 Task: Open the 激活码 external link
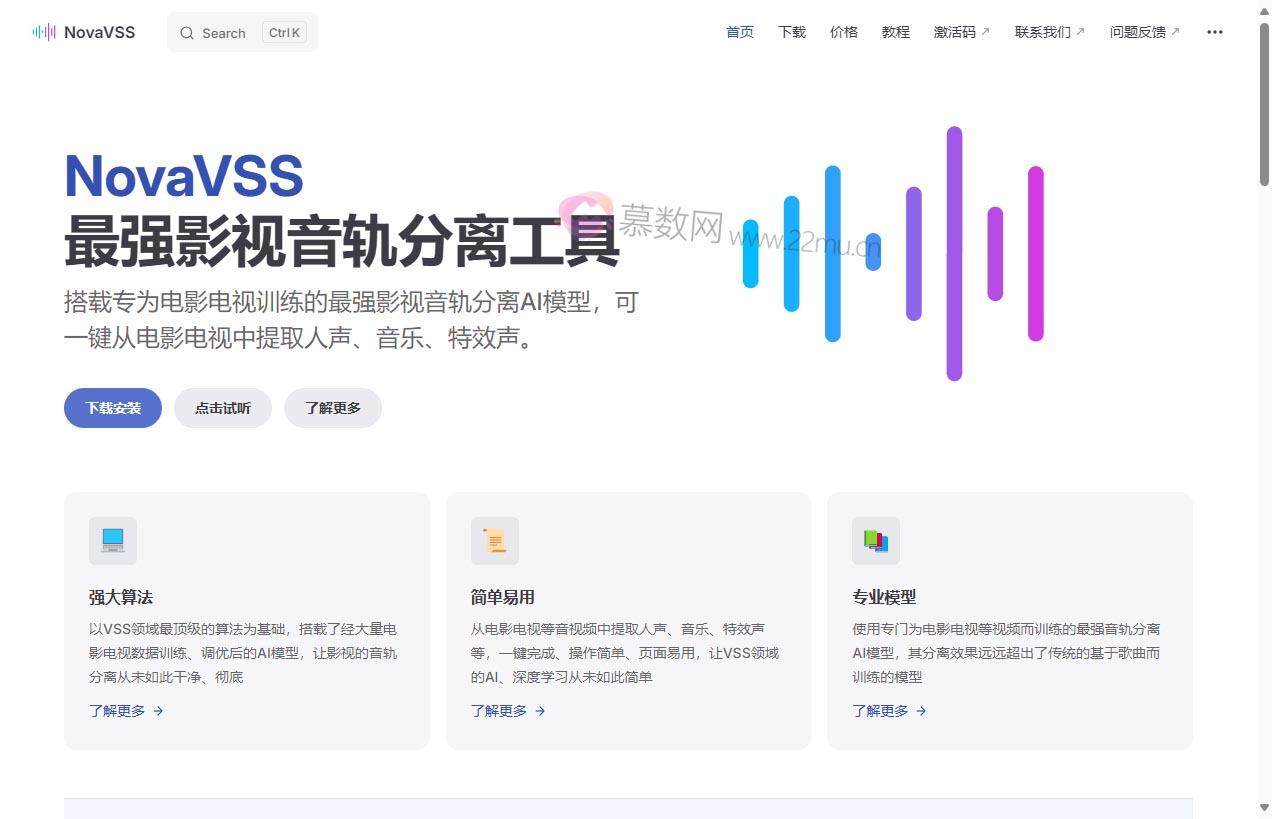point(961,32)
